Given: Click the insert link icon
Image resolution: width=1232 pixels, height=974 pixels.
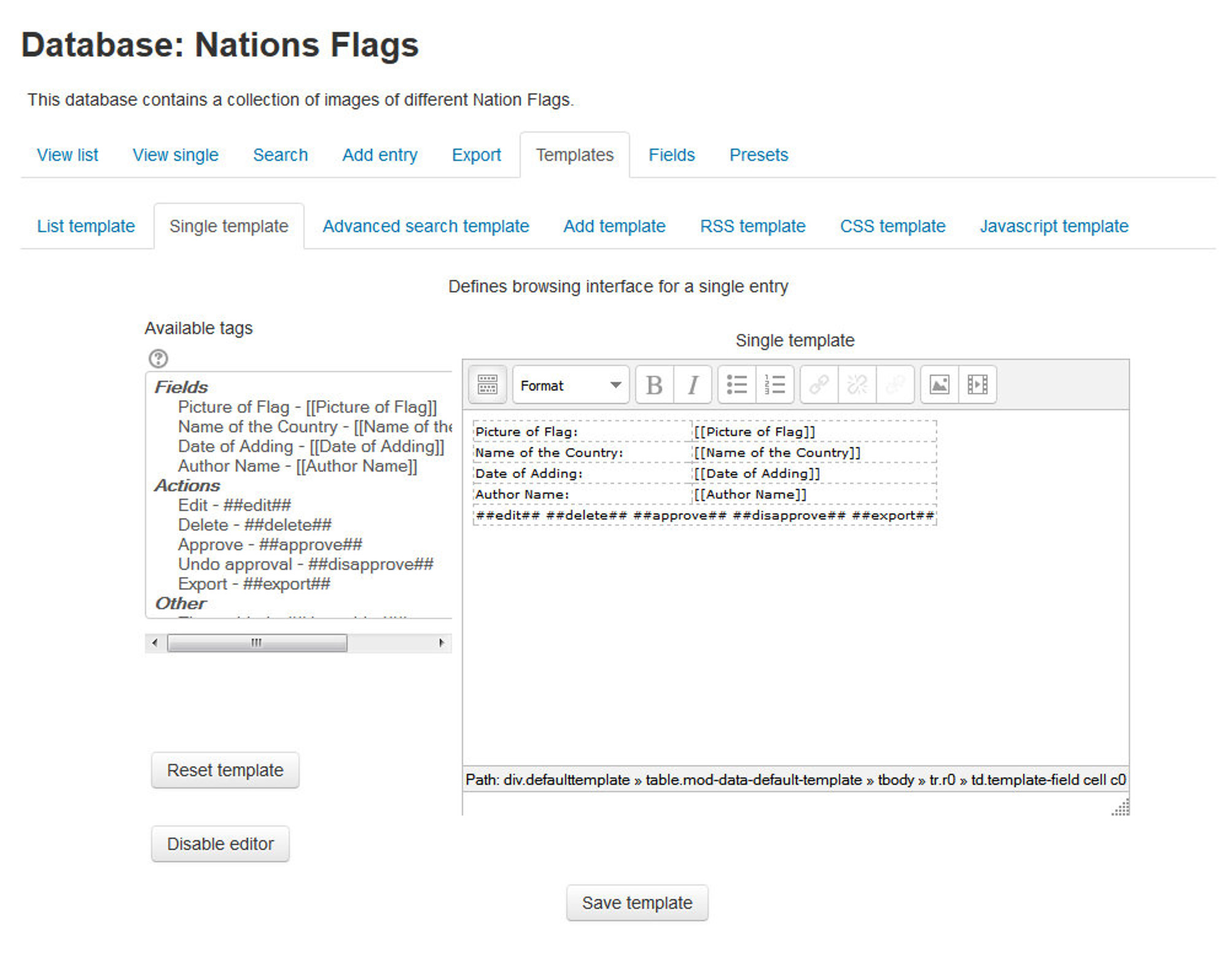Looking at the screenshot, I should (x=819, y=385).
